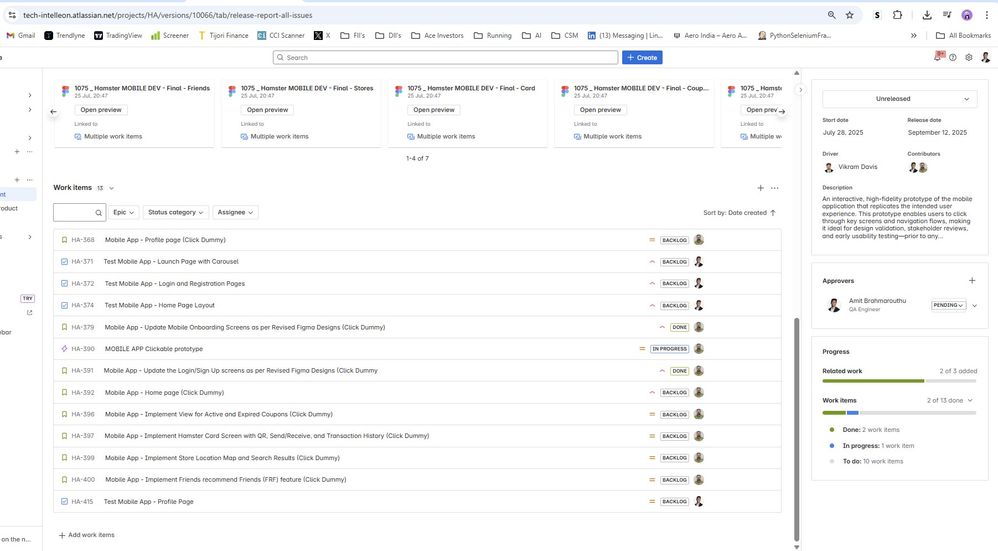
Task: Click the external link icon in the sidebar
Action: point(29,312)
